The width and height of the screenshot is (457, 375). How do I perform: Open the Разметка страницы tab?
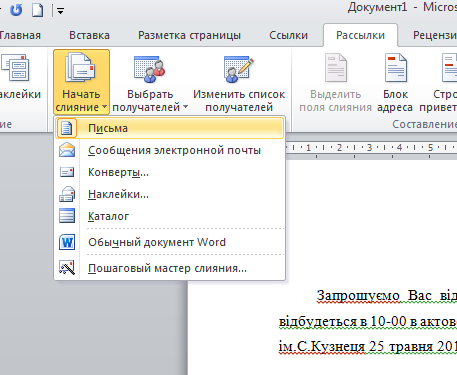point(189,35)
